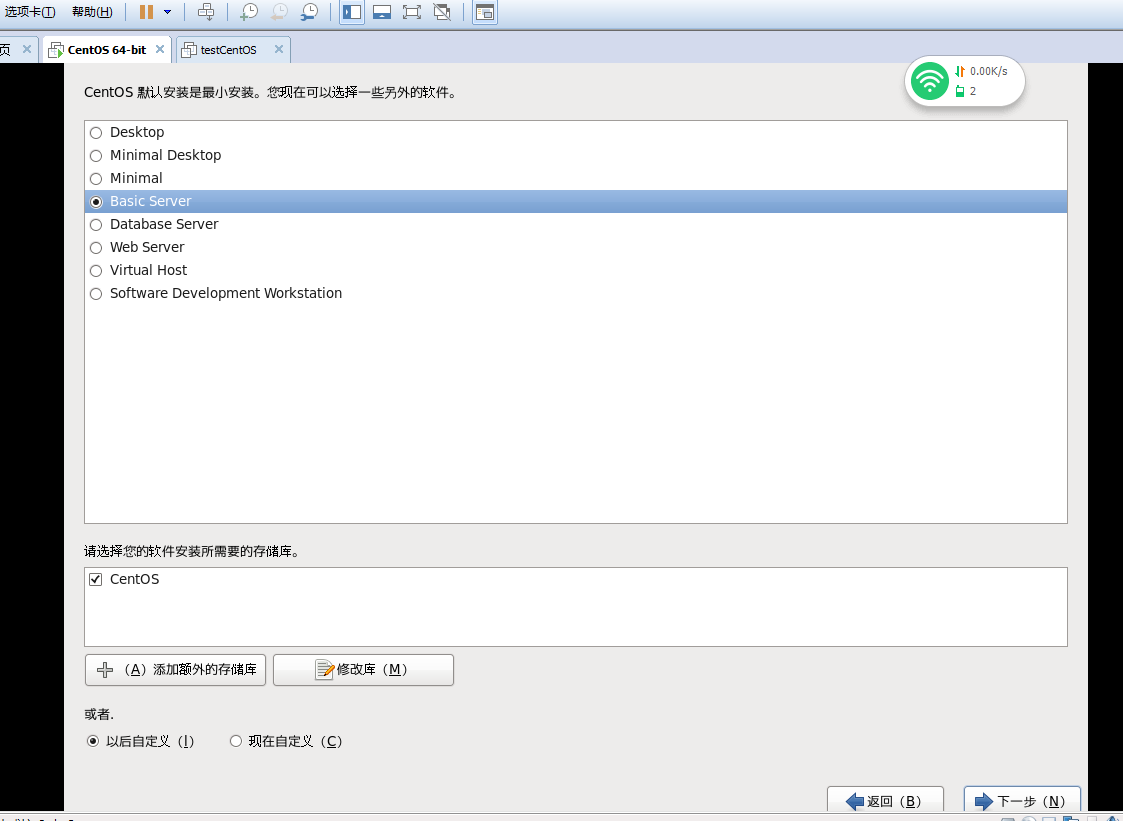This screenshot has width=1123, height=821.
Task: Open the 帮助(H) menu
Action: (x=92, y=11)
